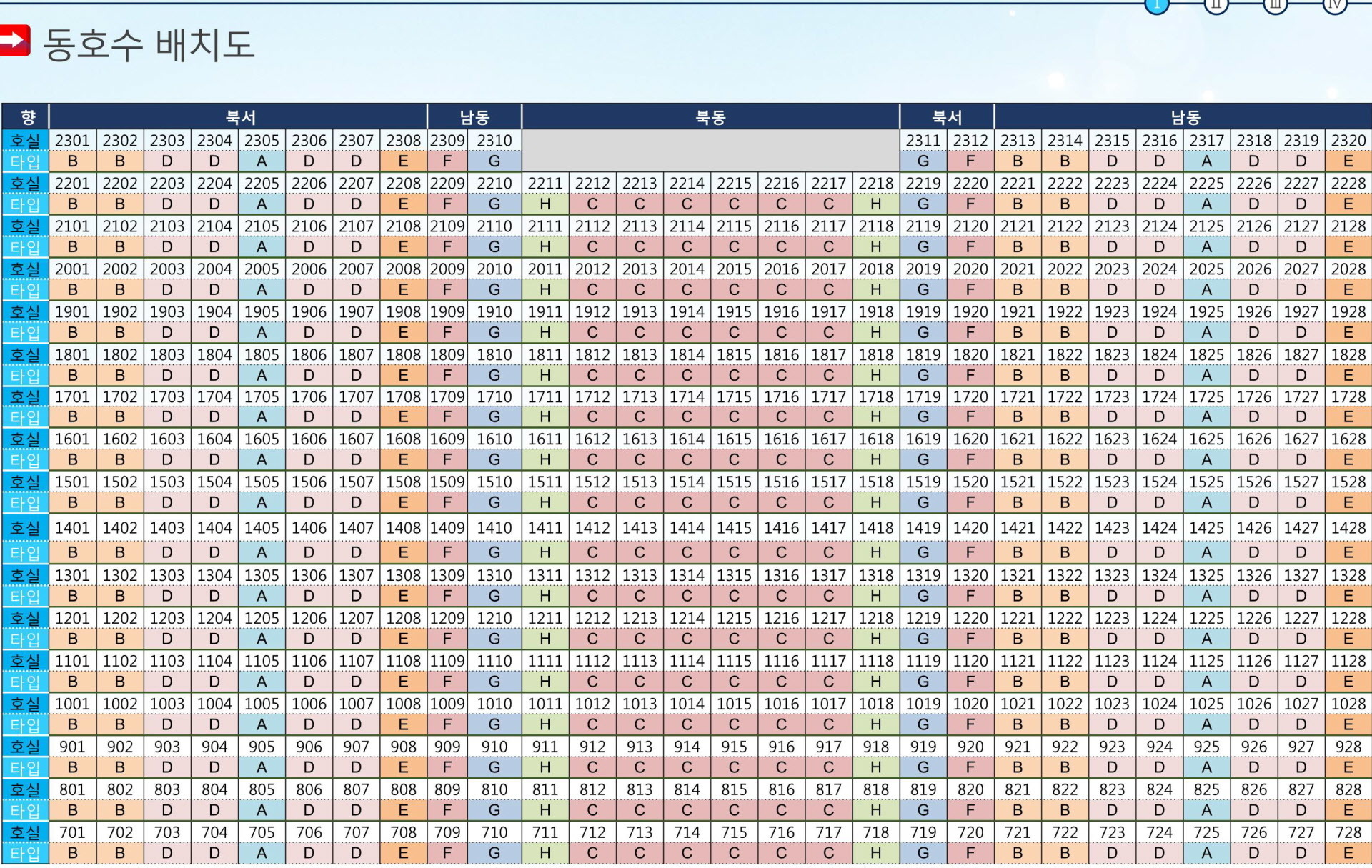Viewport: 1372px width, 868px height.
Task: Select room cell 808
Action: (x=404, y=790)
